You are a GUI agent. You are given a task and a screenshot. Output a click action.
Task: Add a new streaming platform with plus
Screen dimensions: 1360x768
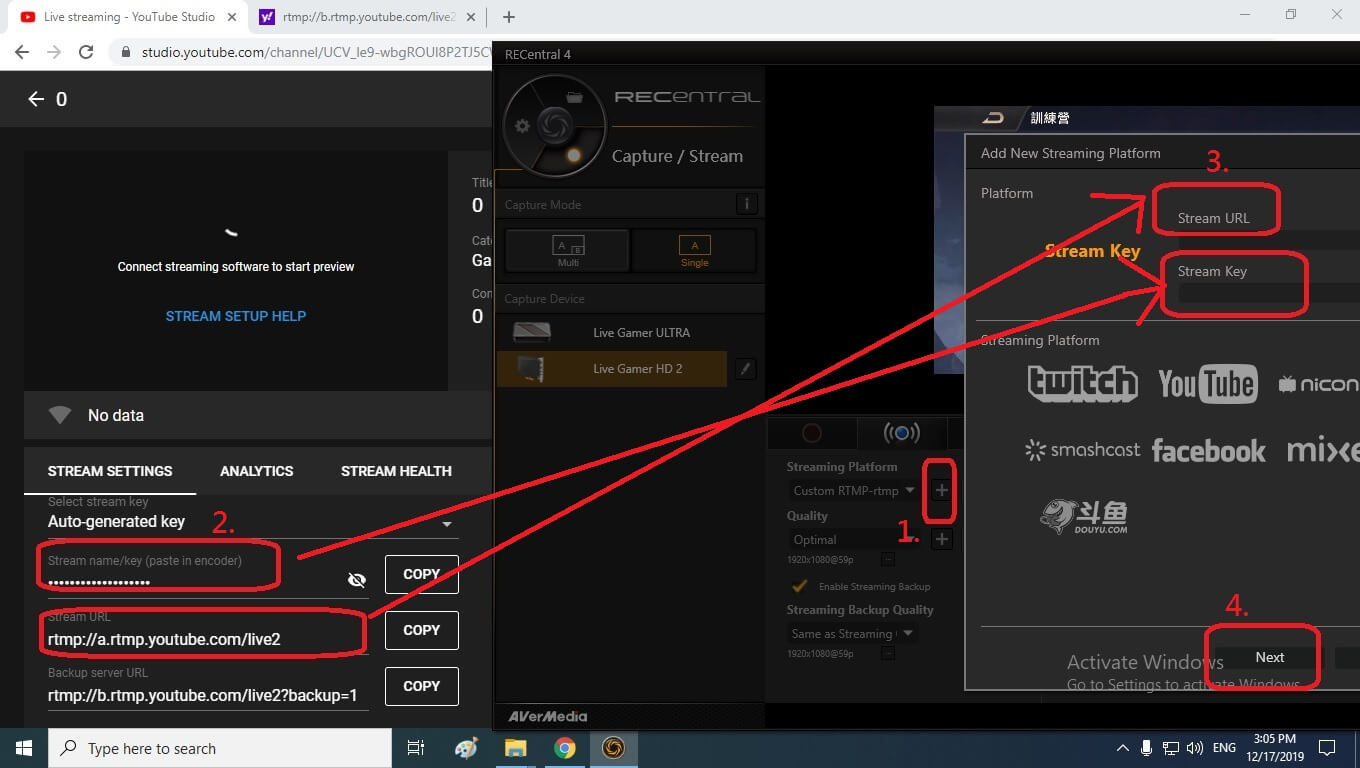(x=941, y=490)
